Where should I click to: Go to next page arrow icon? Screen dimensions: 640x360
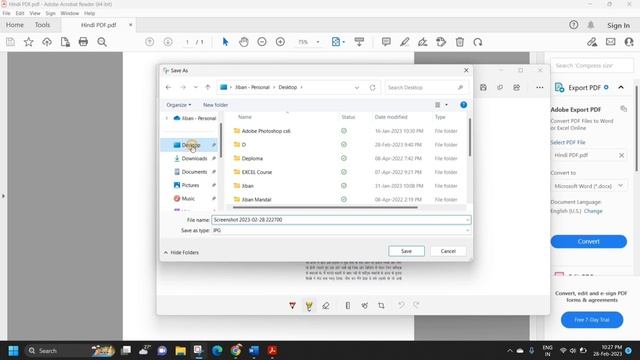pyautogui.click(x=168, y=42)
